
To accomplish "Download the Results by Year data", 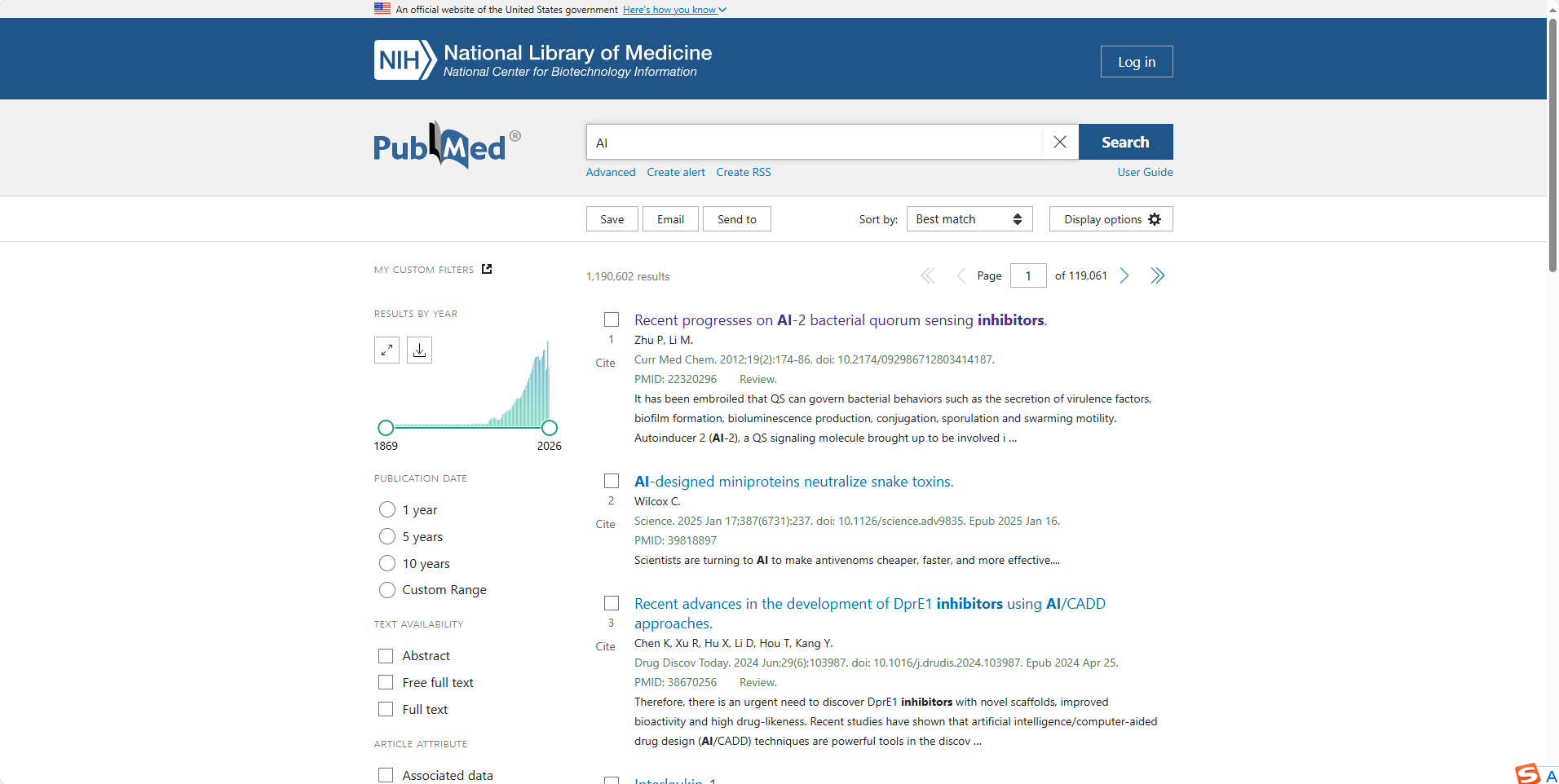I will [x=419, y=350].
